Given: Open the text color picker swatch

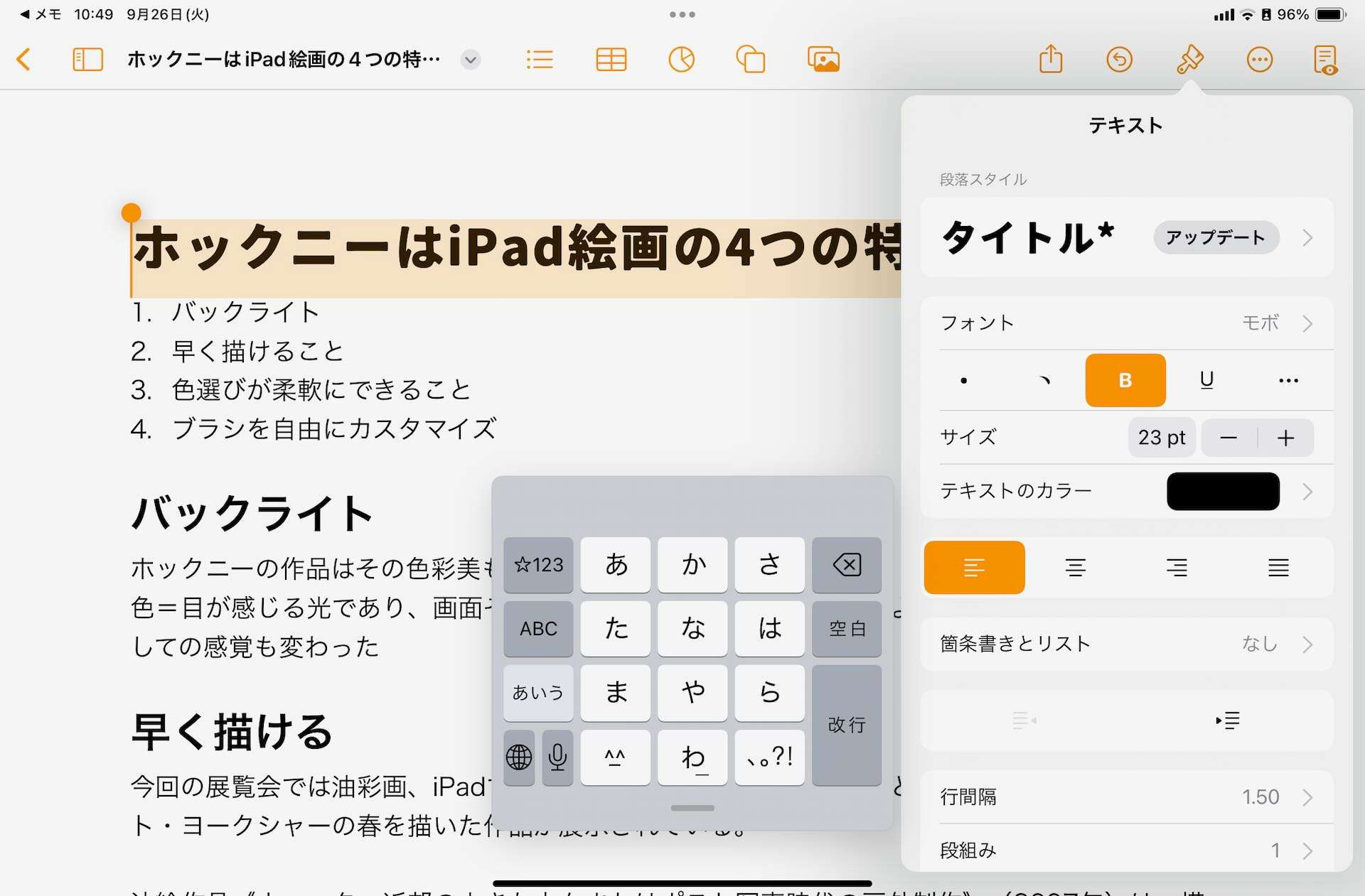Looking at the screenshot, I should 1222,491.
